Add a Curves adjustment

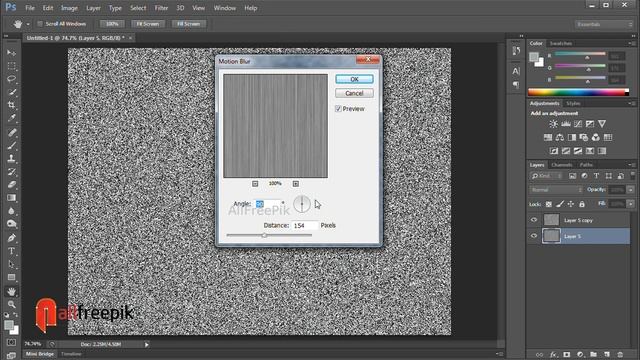[x=578, y=124]
